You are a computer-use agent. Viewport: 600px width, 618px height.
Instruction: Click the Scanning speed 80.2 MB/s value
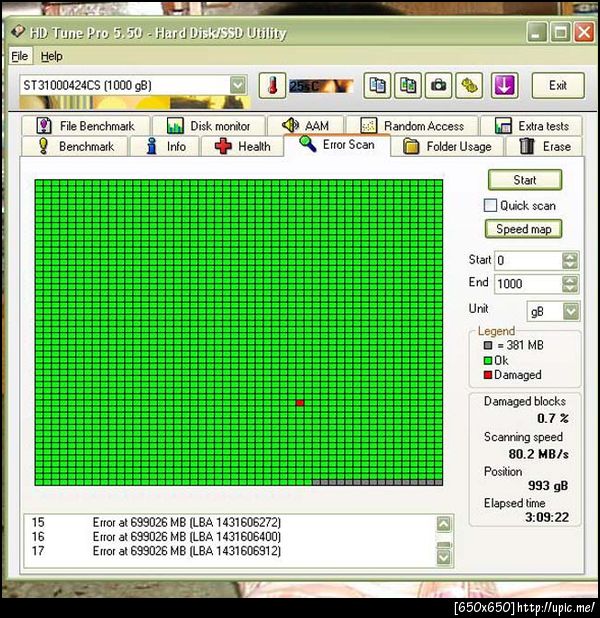(538, 454)
